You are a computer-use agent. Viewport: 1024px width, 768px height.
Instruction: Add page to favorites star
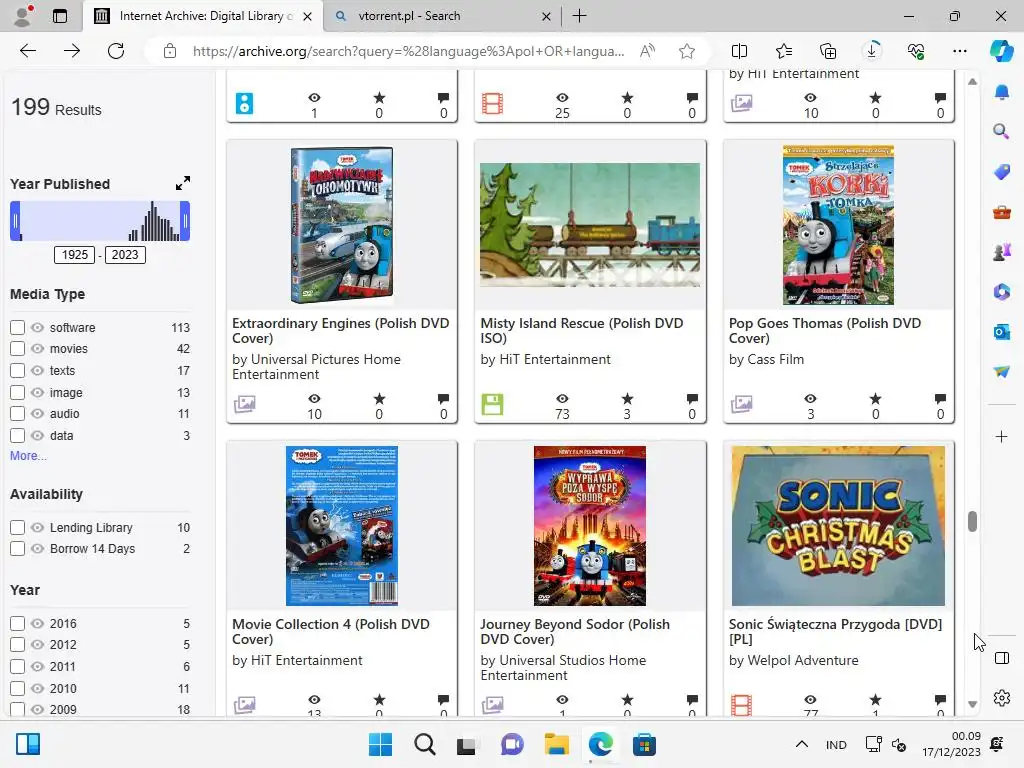tap(686, 51)
